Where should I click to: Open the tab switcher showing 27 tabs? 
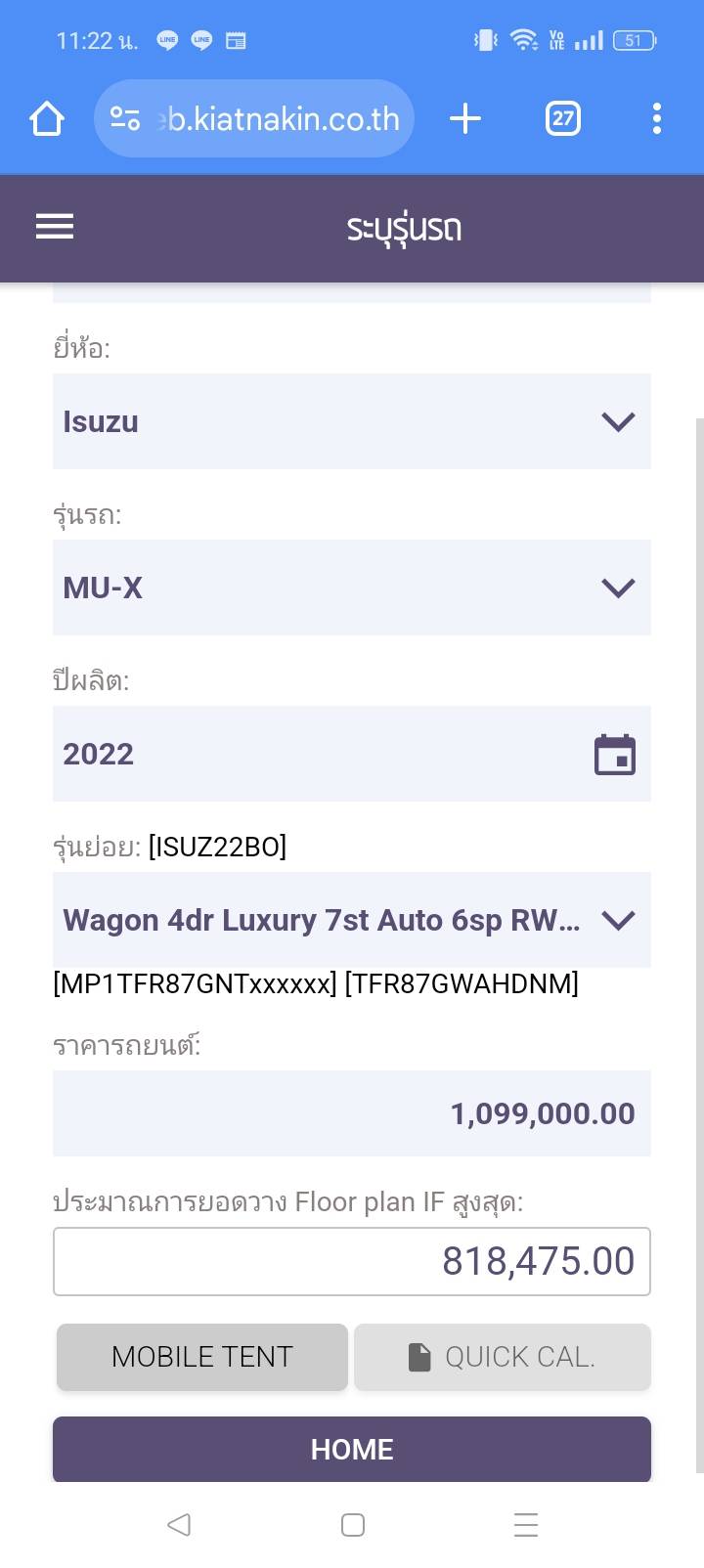(562, 119)
